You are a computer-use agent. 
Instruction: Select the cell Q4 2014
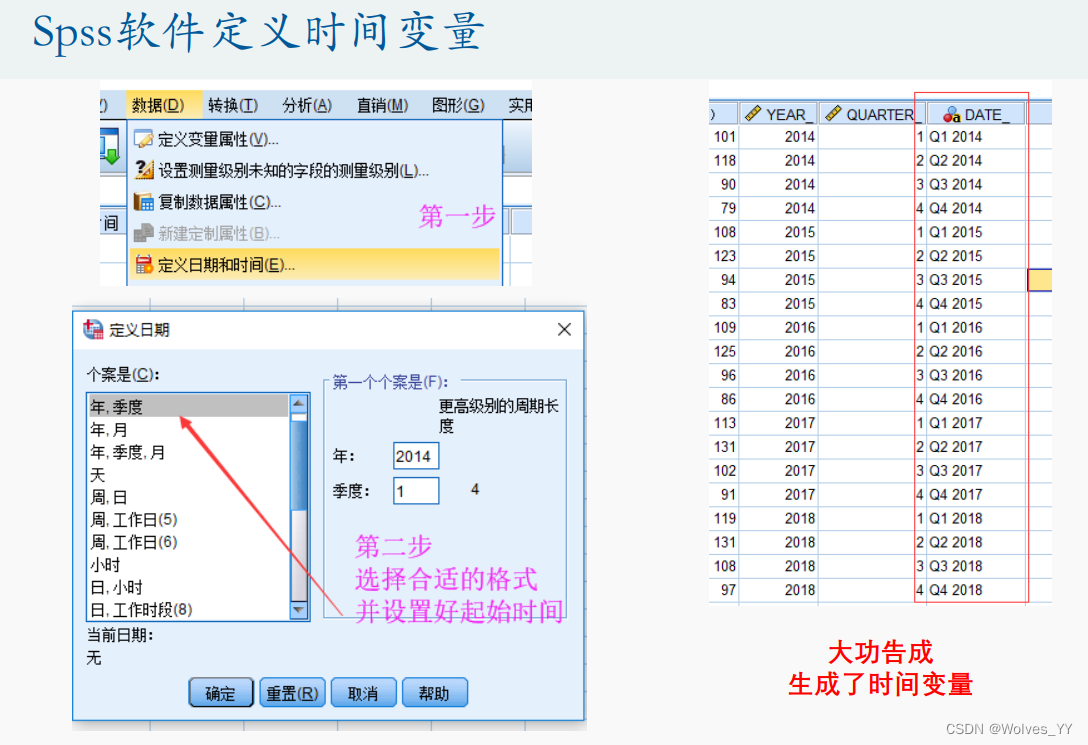point(976,208)
